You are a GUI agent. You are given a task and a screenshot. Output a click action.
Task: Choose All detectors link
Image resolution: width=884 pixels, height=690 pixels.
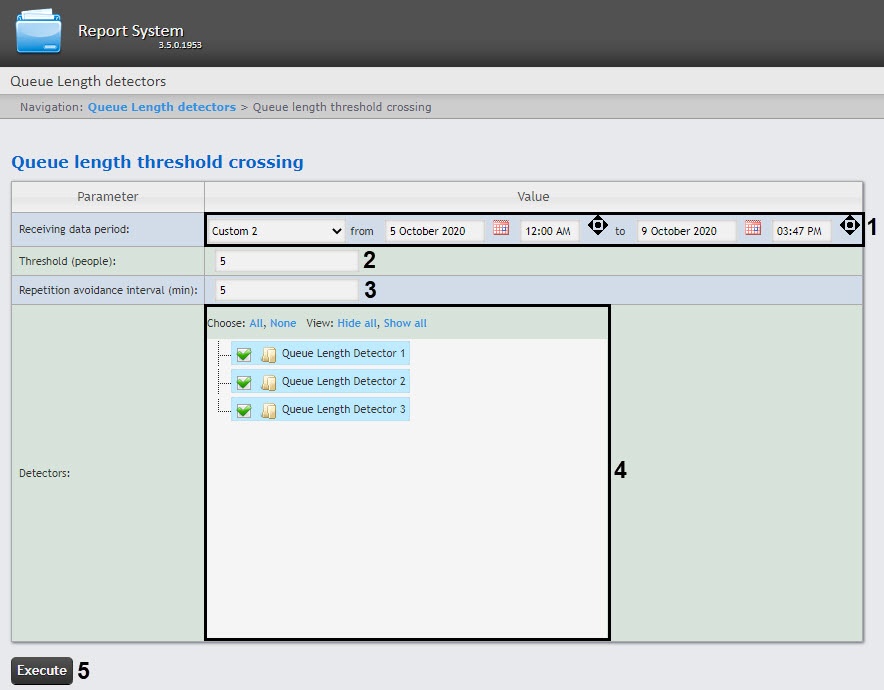(256, 323)
